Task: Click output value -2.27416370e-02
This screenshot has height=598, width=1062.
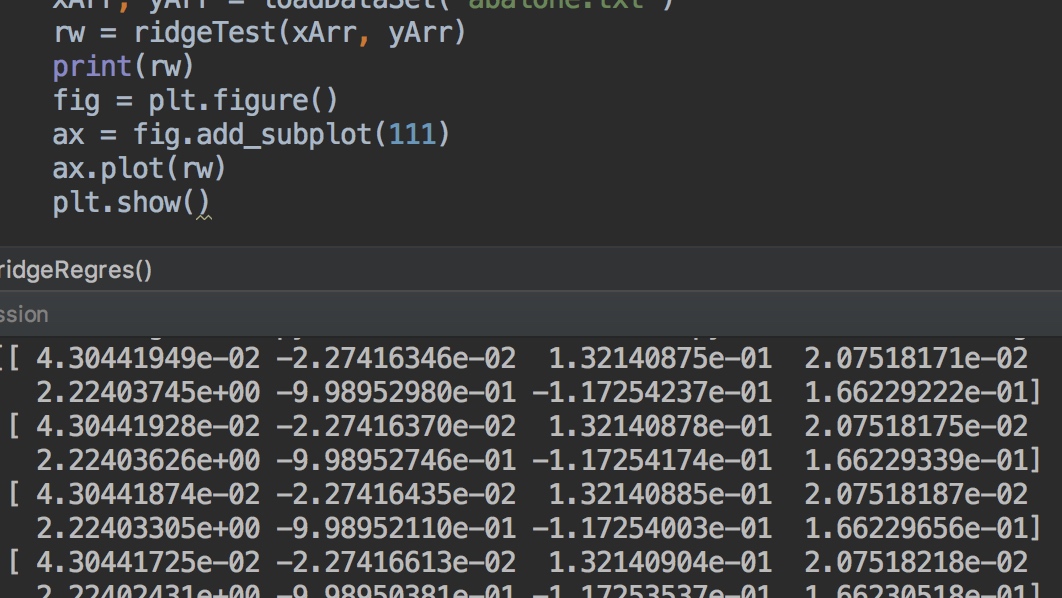Action: [x=396, y=426]
